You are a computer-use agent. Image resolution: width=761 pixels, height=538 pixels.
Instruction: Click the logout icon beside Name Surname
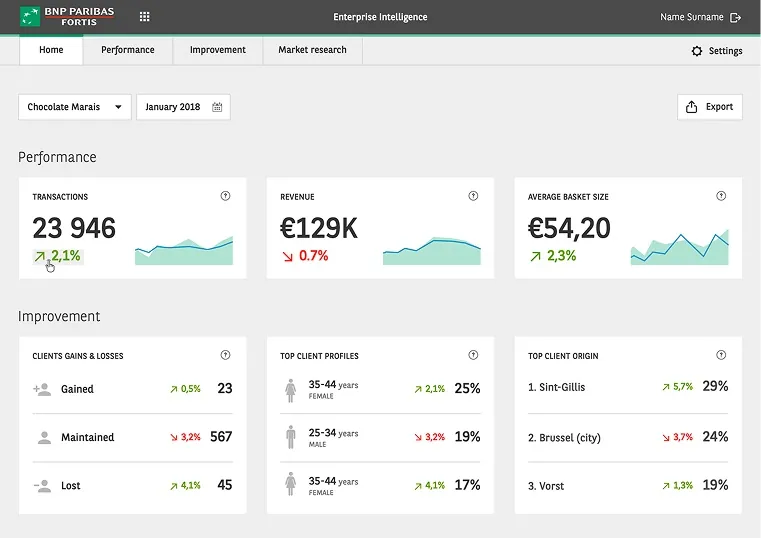[x=735, y=17]
